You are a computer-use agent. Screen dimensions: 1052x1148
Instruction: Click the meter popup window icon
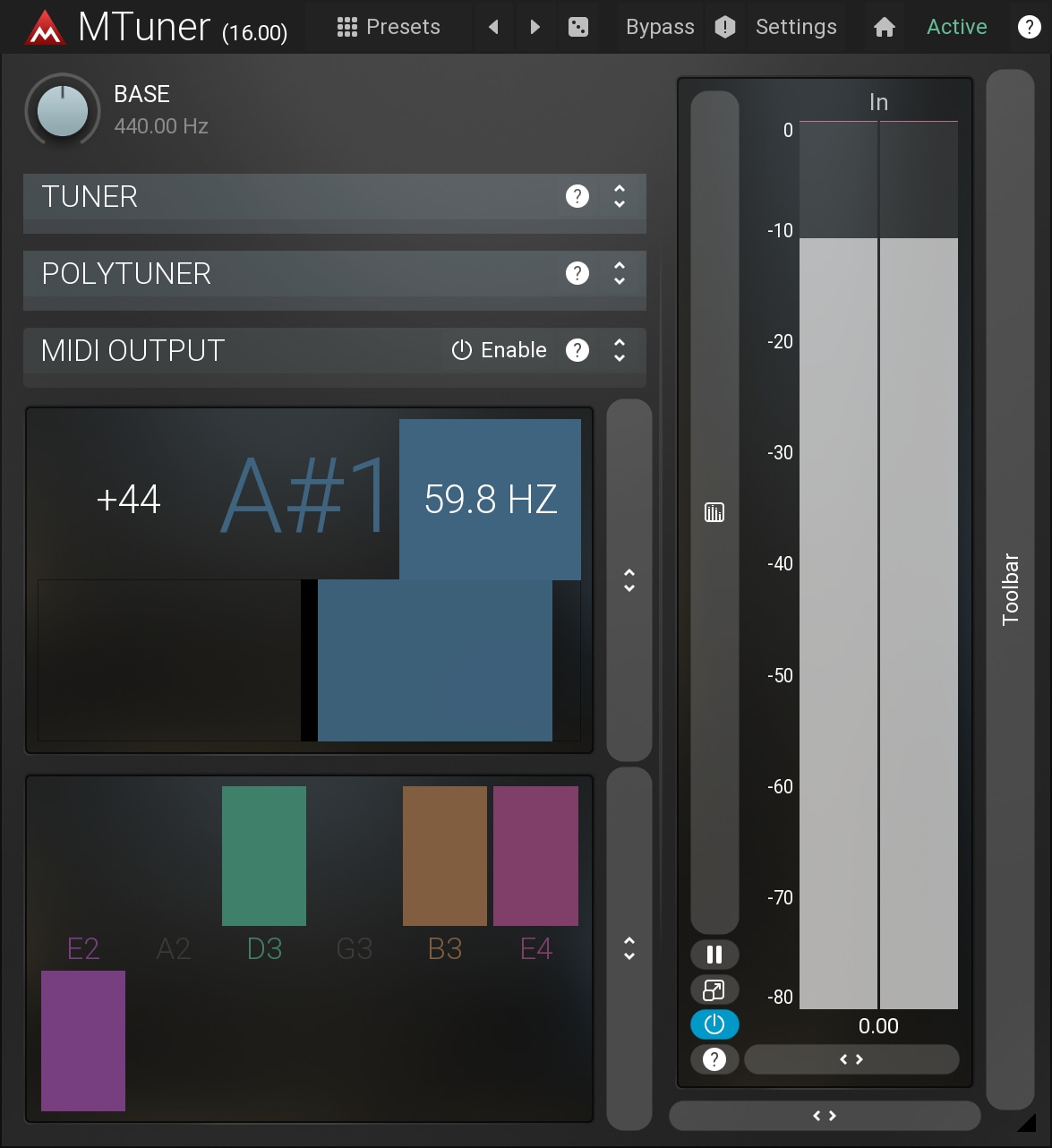[714, 990]
